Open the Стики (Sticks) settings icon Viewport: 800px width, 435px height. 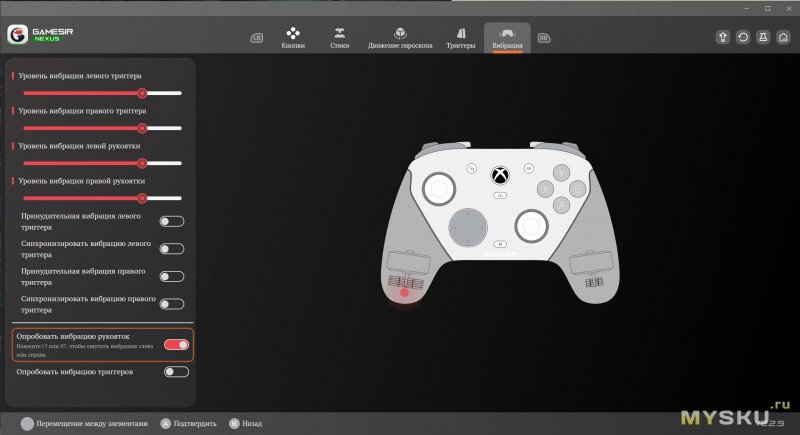[339, 37]
